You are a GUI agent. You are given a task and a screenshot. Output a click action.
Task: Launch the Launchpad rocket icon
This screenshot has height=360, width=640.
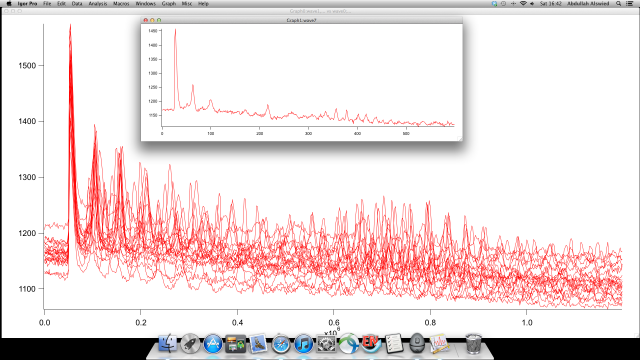190,344
